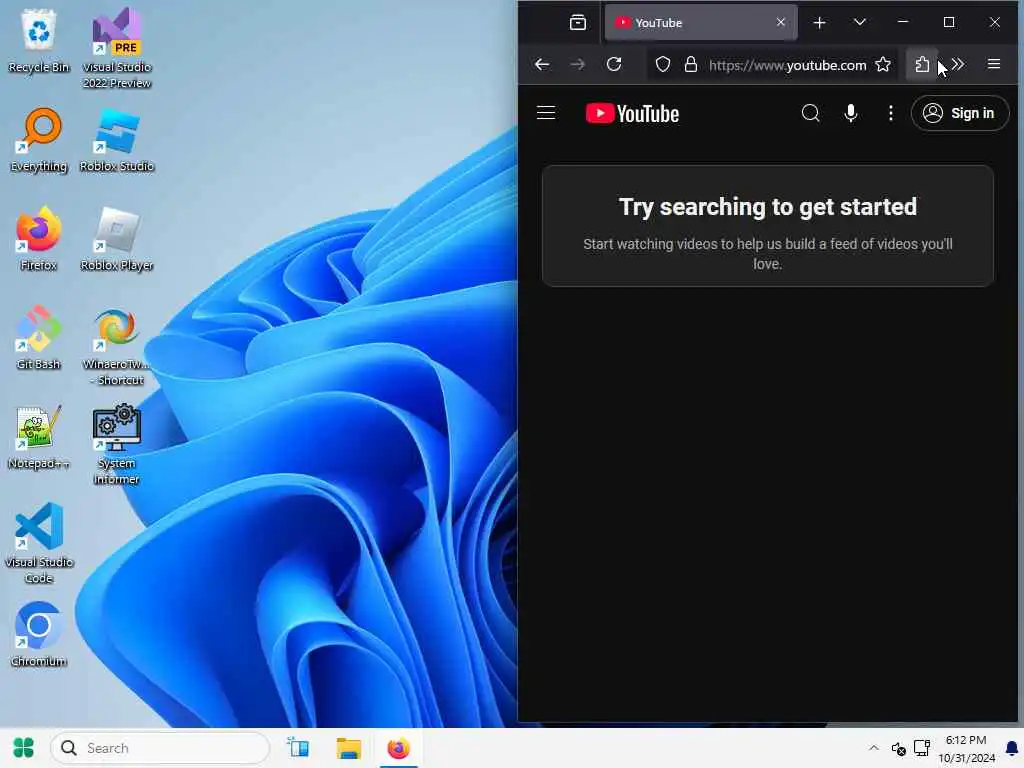Open the clock and date flyout
The width and height of the screenshot is (1024, 768).
[x=967, y=748]
